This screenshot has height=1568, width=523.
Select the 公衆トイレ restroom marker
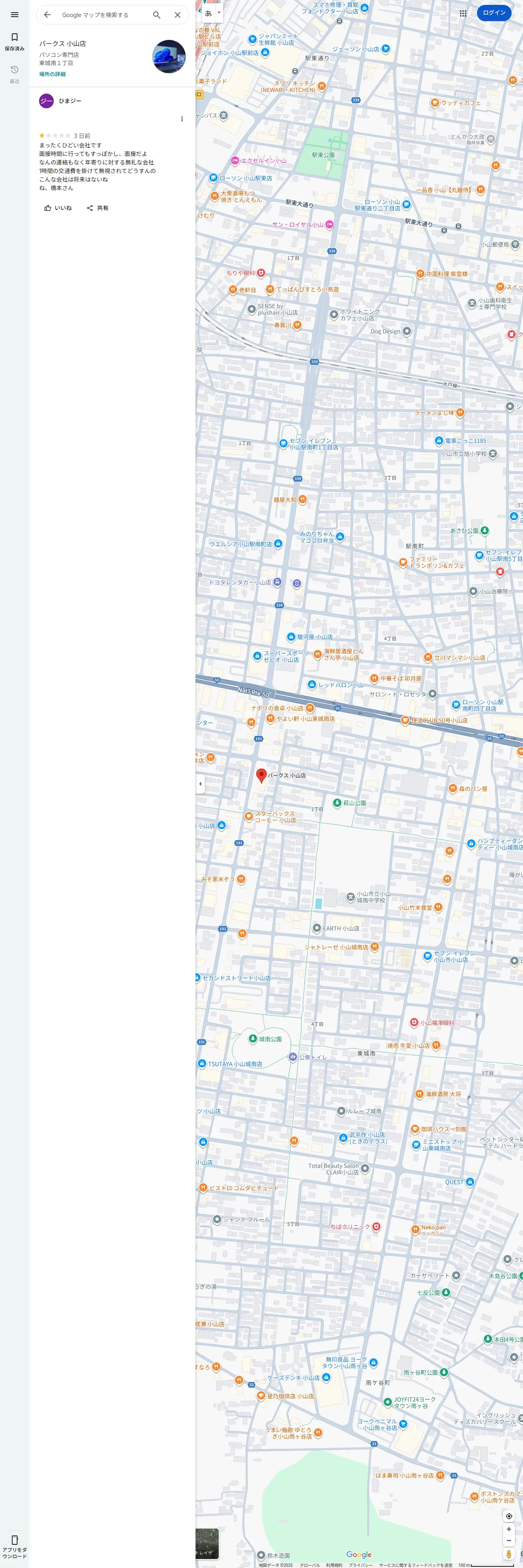click(x=293, y=1057)
